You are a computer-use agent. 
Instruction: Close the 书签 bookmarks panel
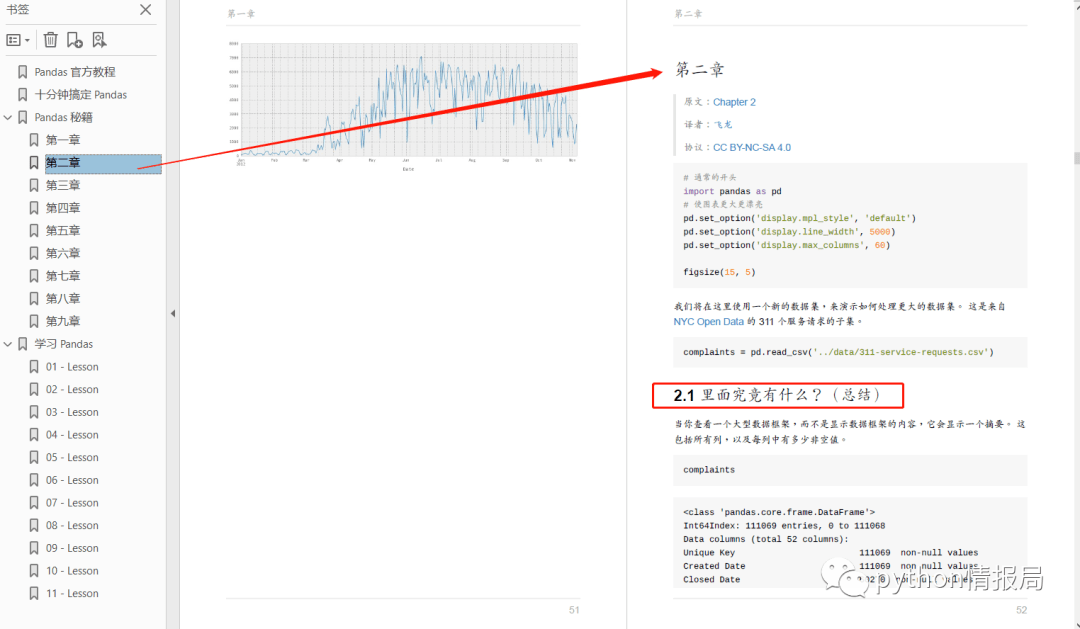pos(146,10)
